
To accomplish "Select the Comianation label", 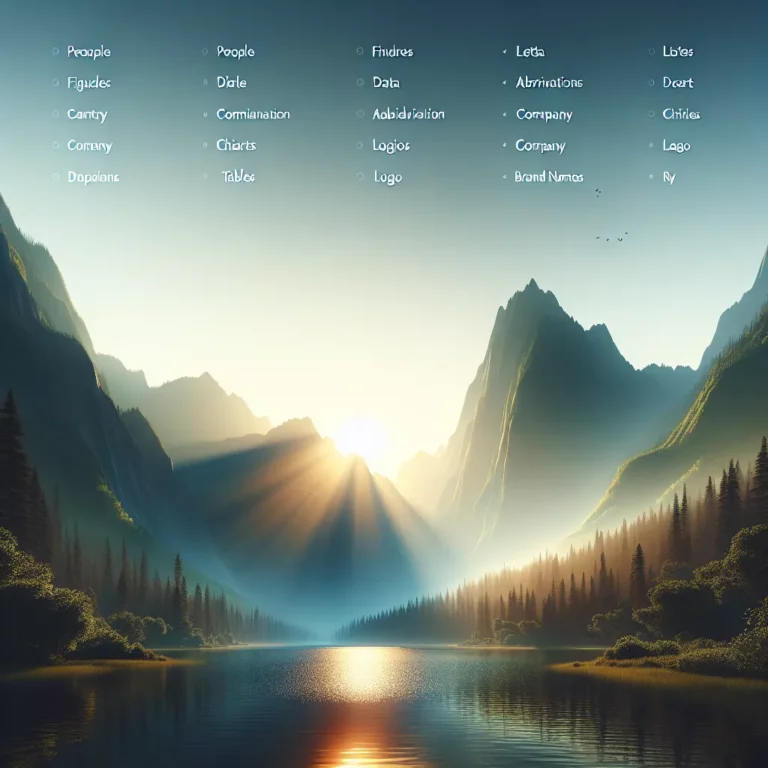I will pos(253,114).
